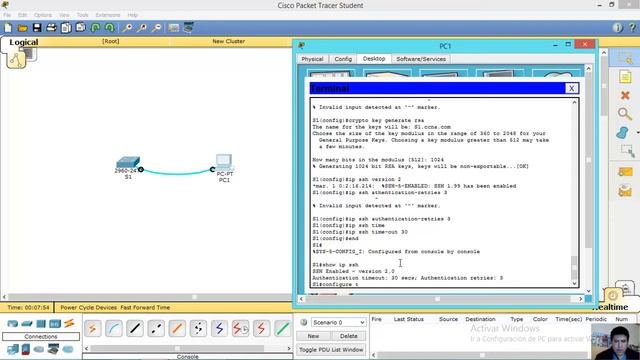The width and height of the screenshot is (640, 360).
Task: Pick the automatic connection type
Action: tap(93, 329)
